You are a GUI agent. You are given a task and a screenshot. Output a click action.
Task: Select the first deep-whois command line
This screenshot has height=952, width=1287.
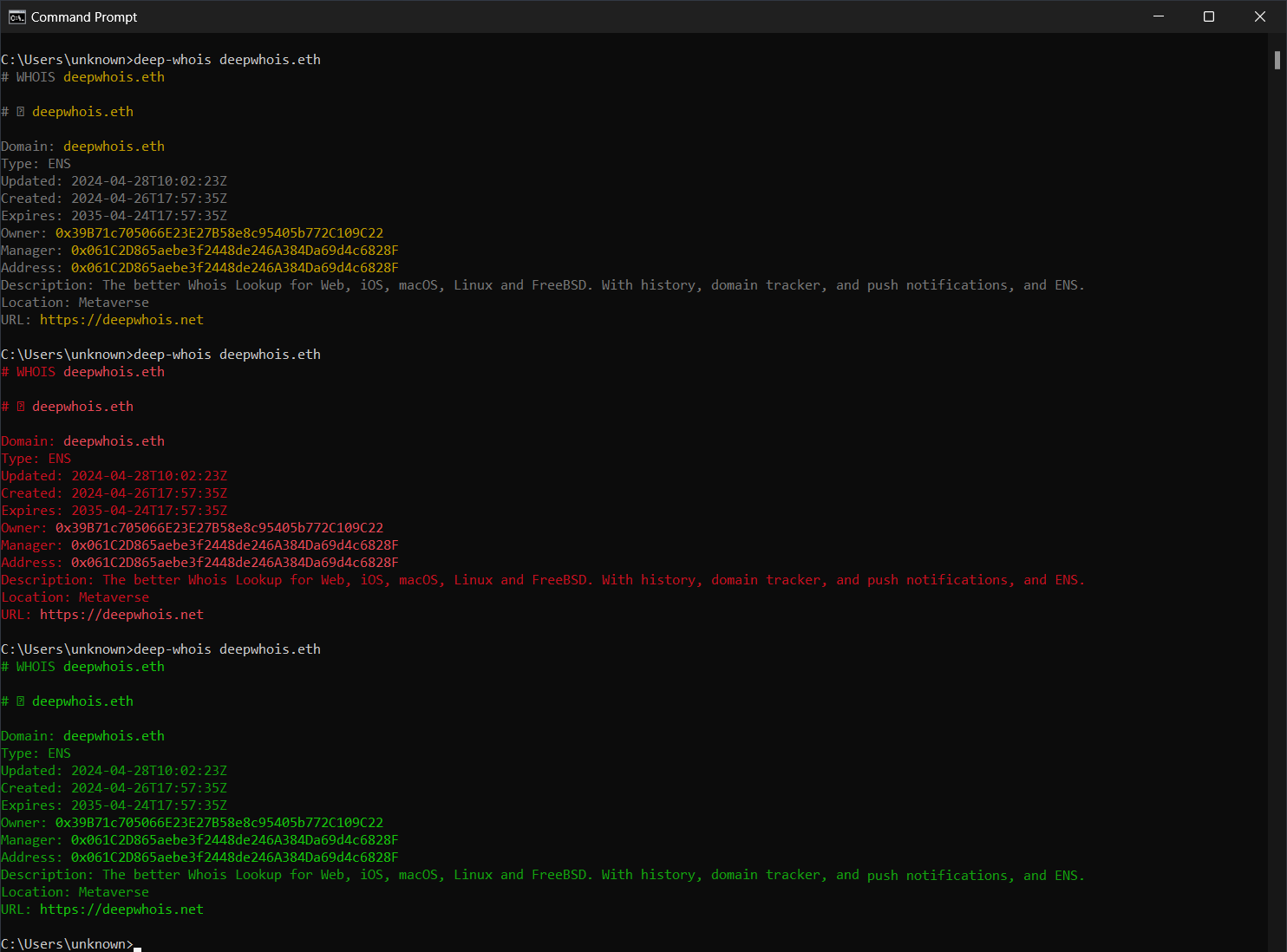[160, 59]
